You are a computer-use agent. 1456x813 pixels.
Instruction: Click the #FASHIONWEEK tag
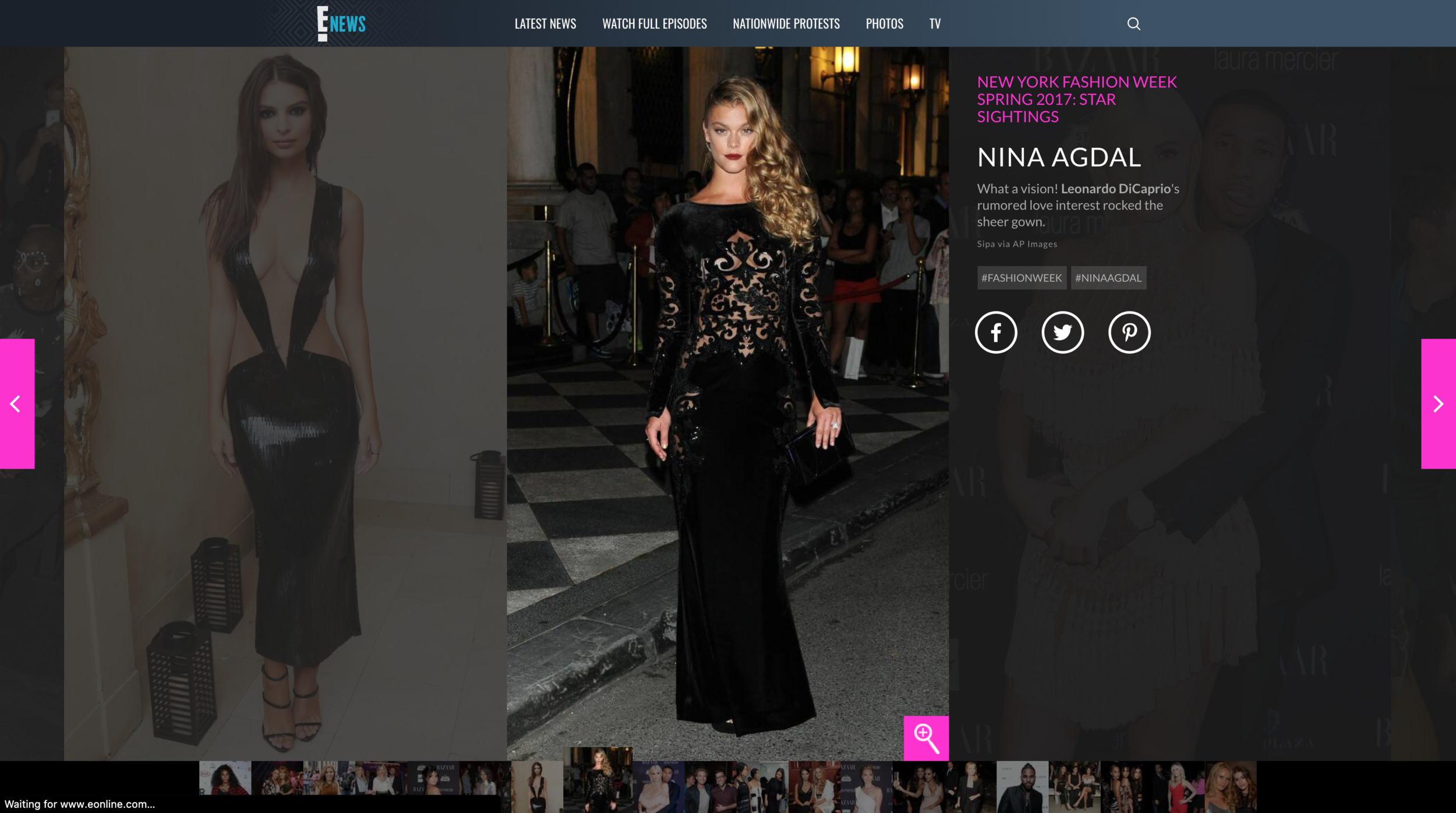[x=1022, y=278]
